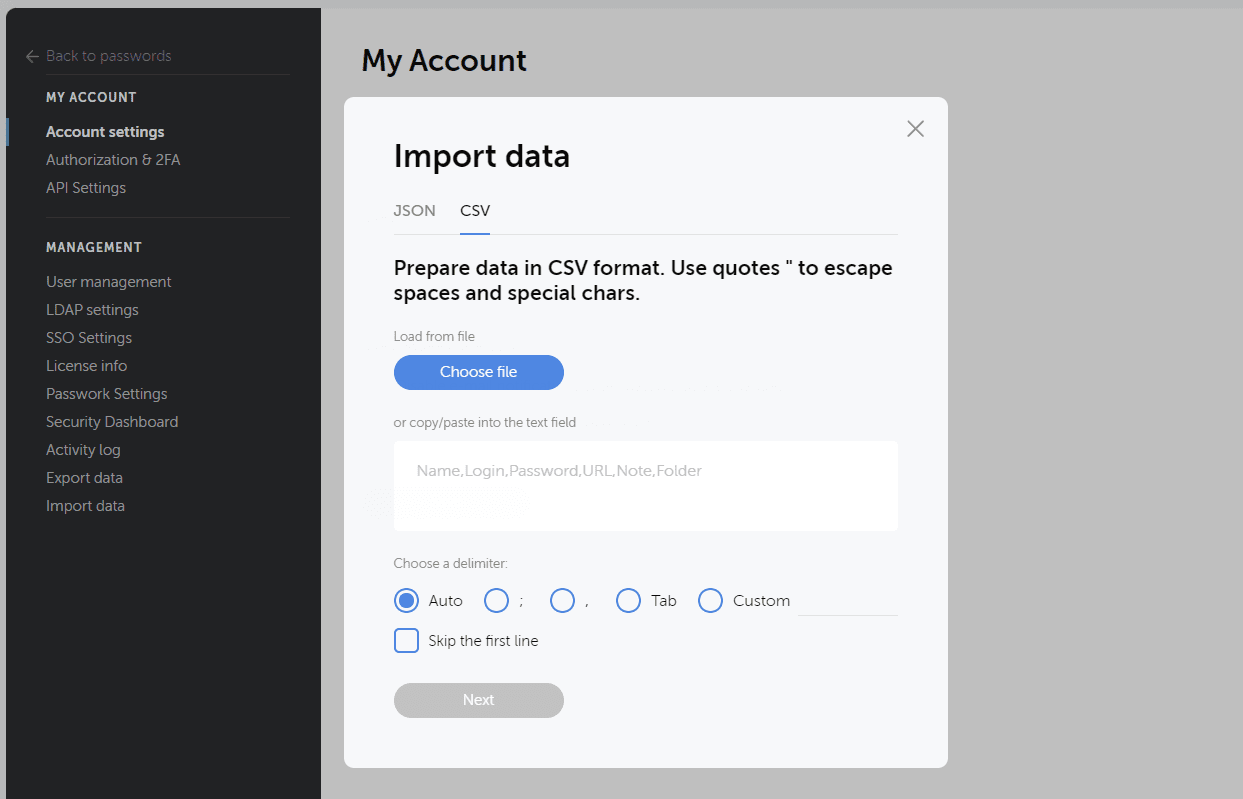Click the Back to passwords arrow
Image resolution: width=1243 pixels, height=799 pixels.
click(x=33, y=57)
